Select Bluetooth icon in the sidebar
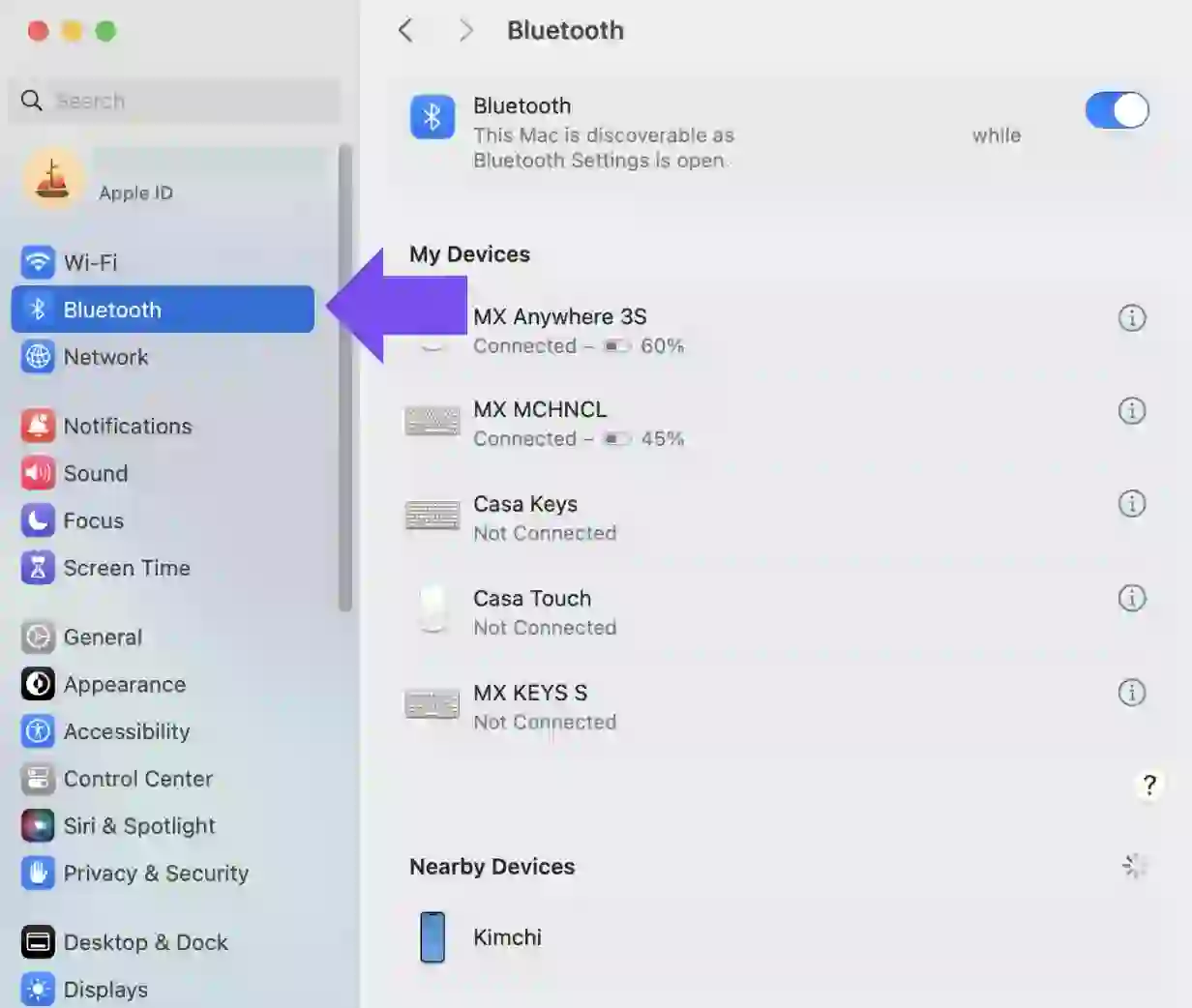Viewport: 1192px width, 1008px height. [38, 310]
